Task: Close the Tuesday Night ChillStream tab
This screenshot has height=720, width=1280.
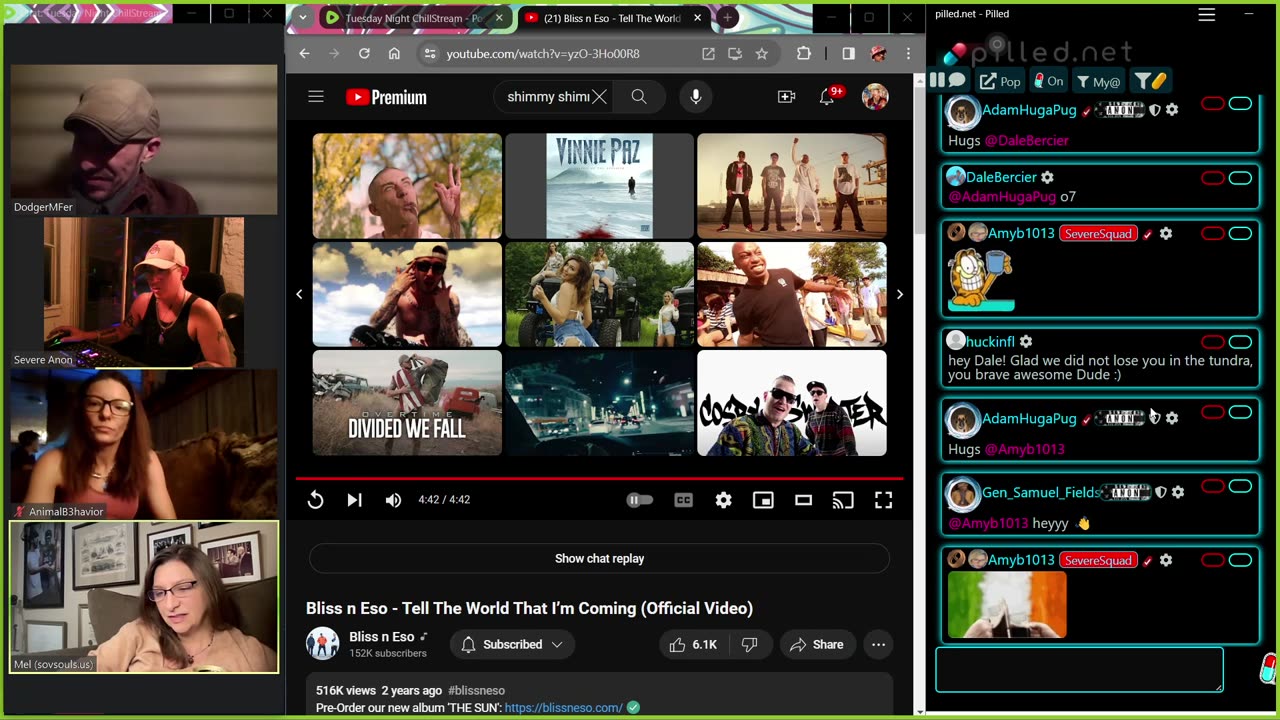Action: point(498,18)
